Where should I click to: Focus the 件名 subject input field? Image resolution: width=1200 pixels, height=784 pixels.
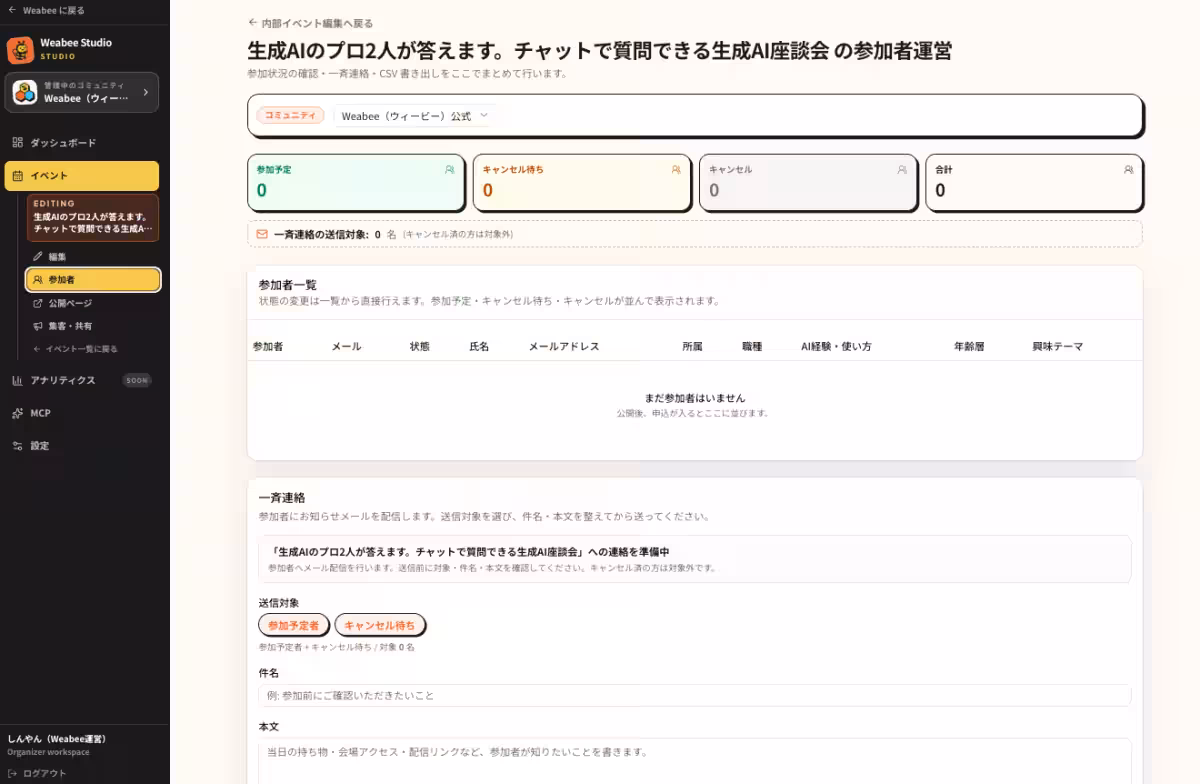695,695
